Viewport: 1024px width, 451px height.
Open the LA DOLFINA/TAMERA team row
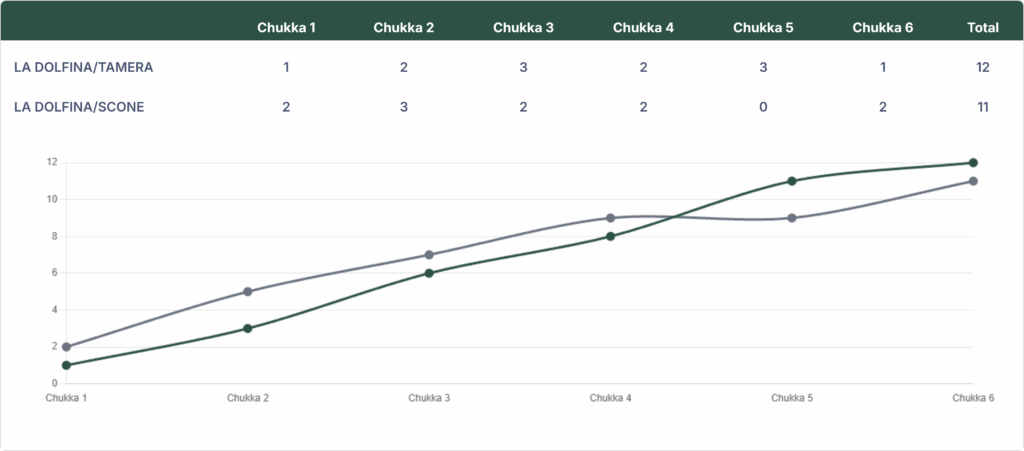tap(83, 67)
